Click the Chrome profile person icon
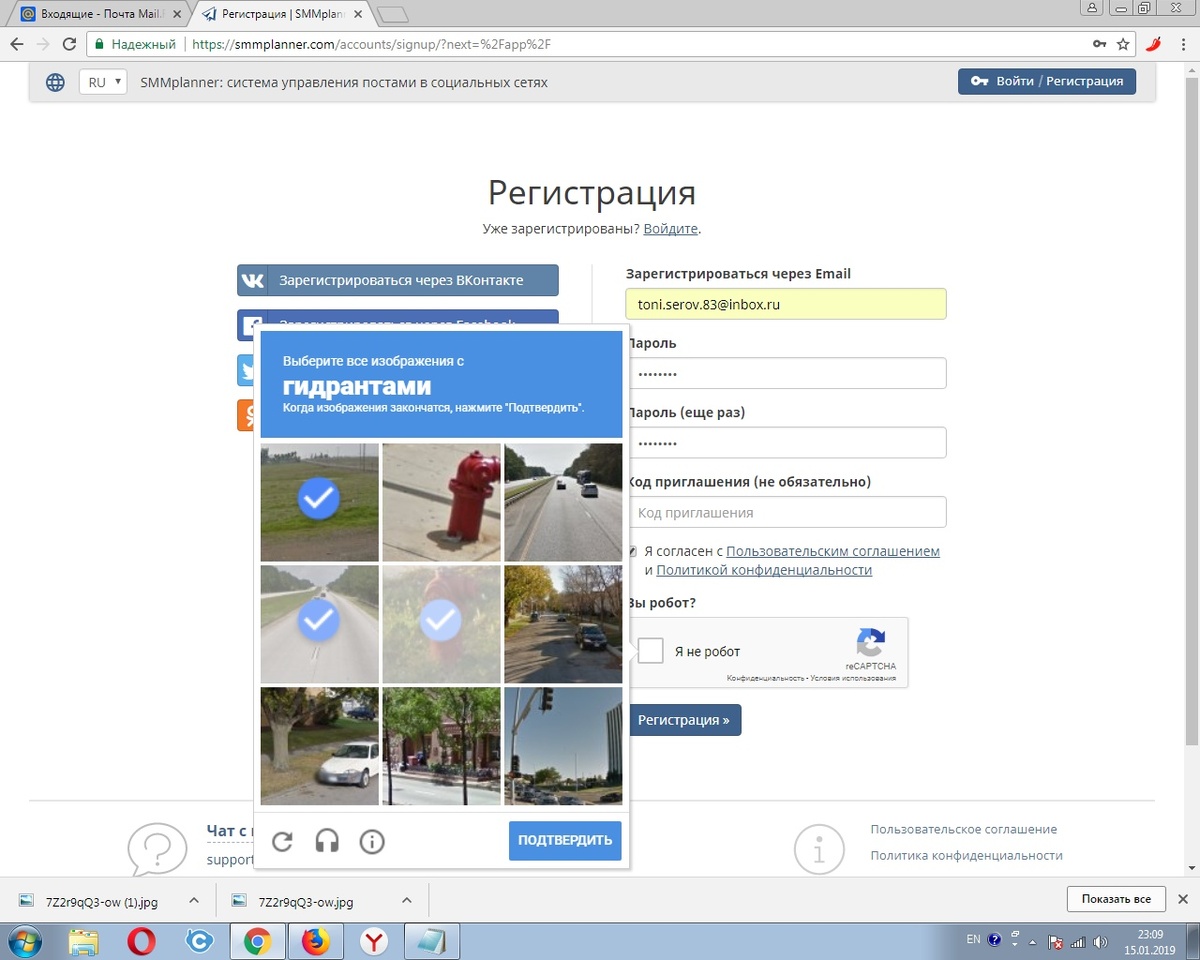1200x960 pixels. 1093,8
